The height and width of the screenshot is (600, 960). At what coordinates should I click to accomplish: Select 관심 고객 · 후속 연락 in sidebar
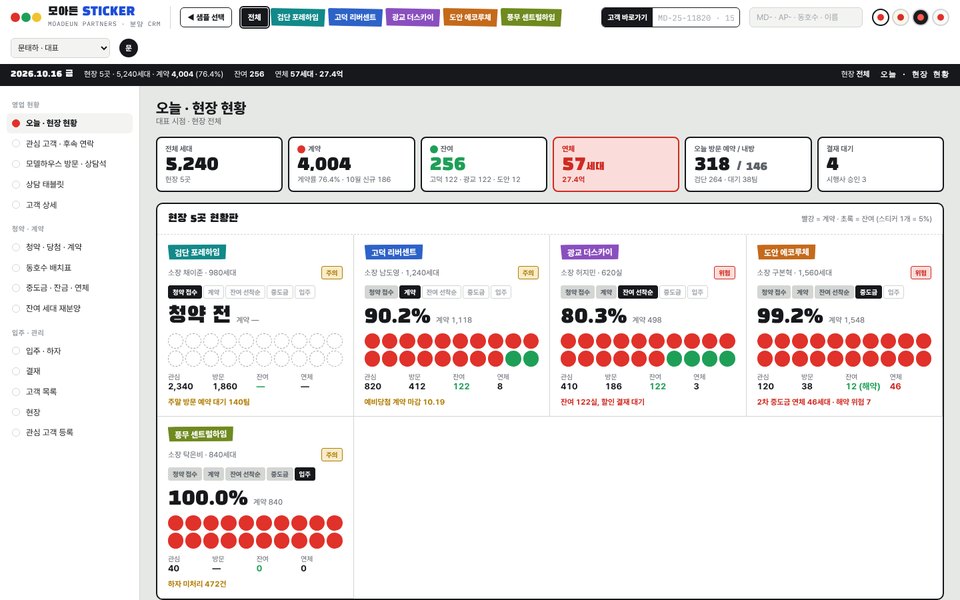point(70,143)
